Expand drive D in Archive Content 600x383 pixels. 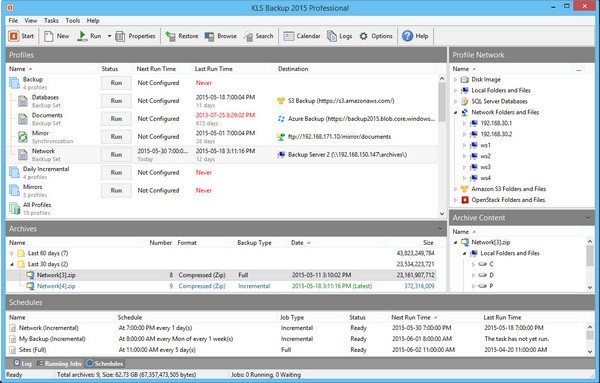(473, 275)
